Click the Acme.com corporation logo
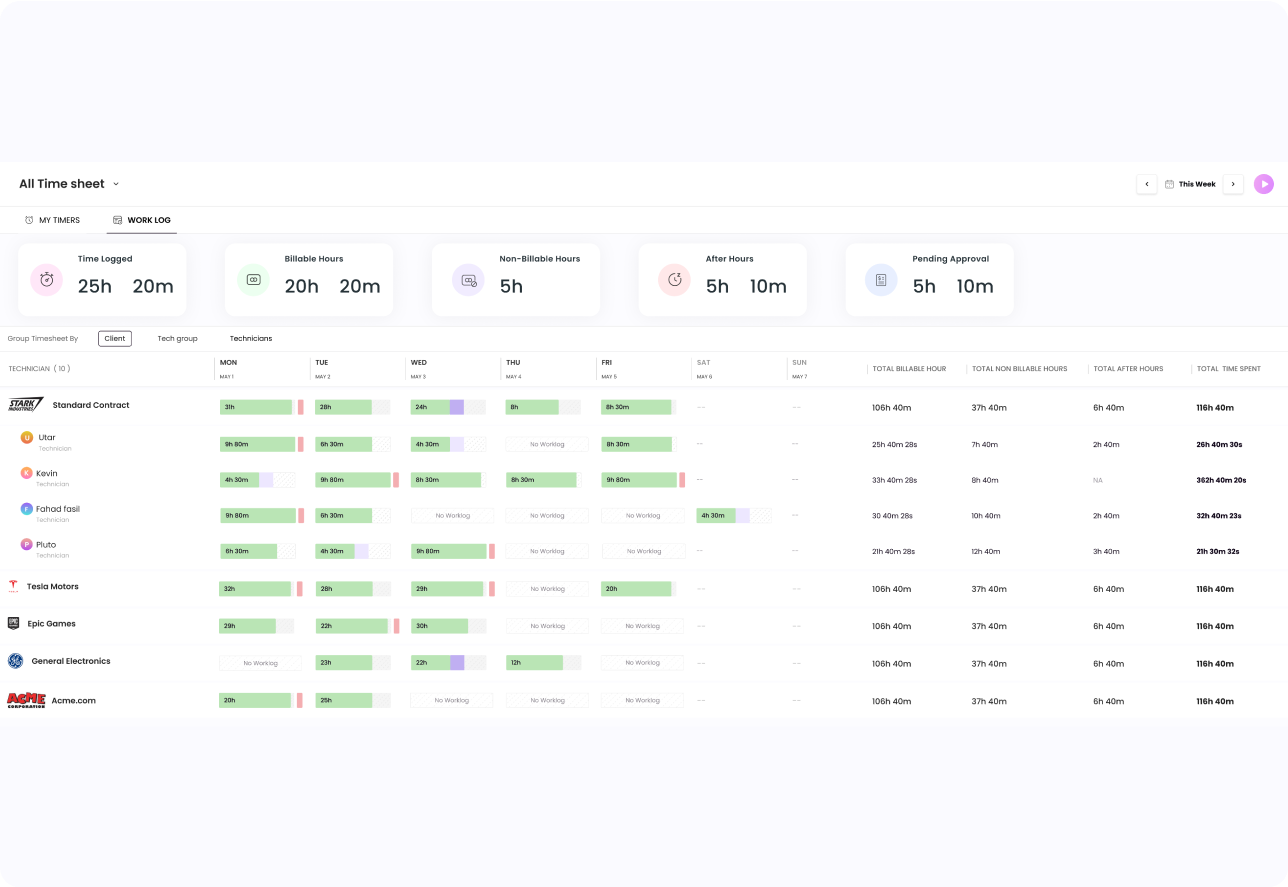Screen dimensions: 1288x887 coord(26,700)
